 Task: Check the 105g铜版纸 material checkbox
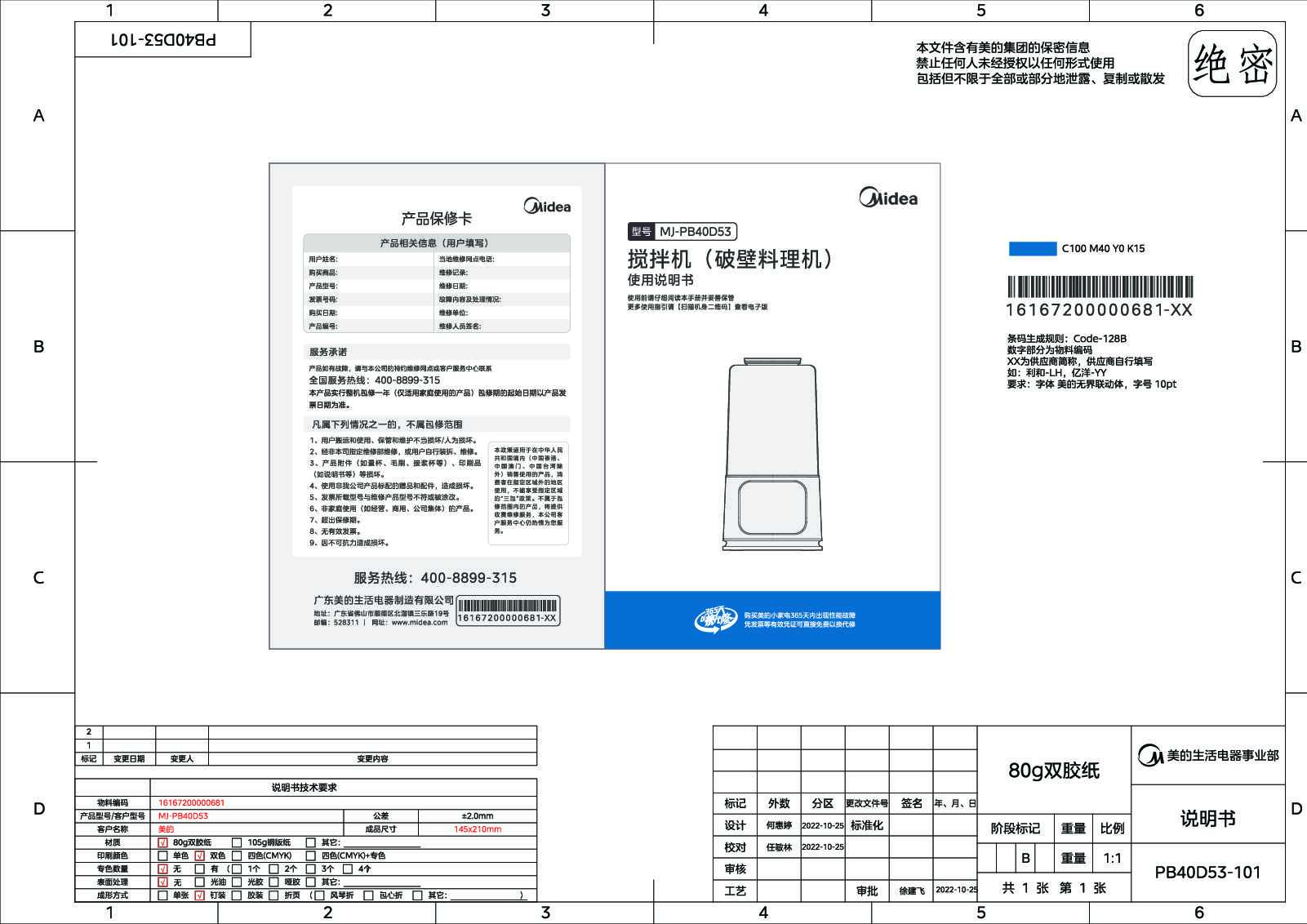point(237,842)
